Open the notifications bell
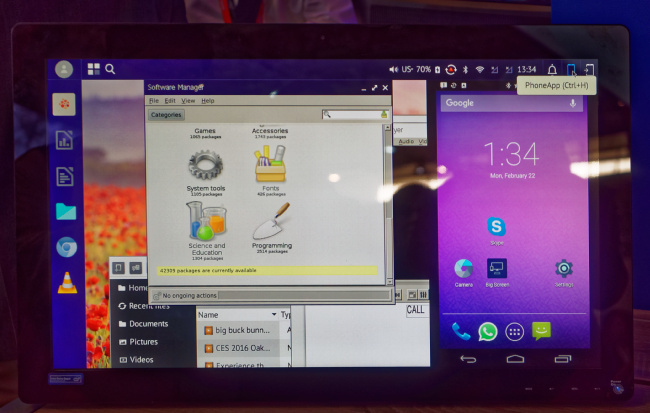Image resolution: width=650 pixels, height=413 pixels. point(552,70)
